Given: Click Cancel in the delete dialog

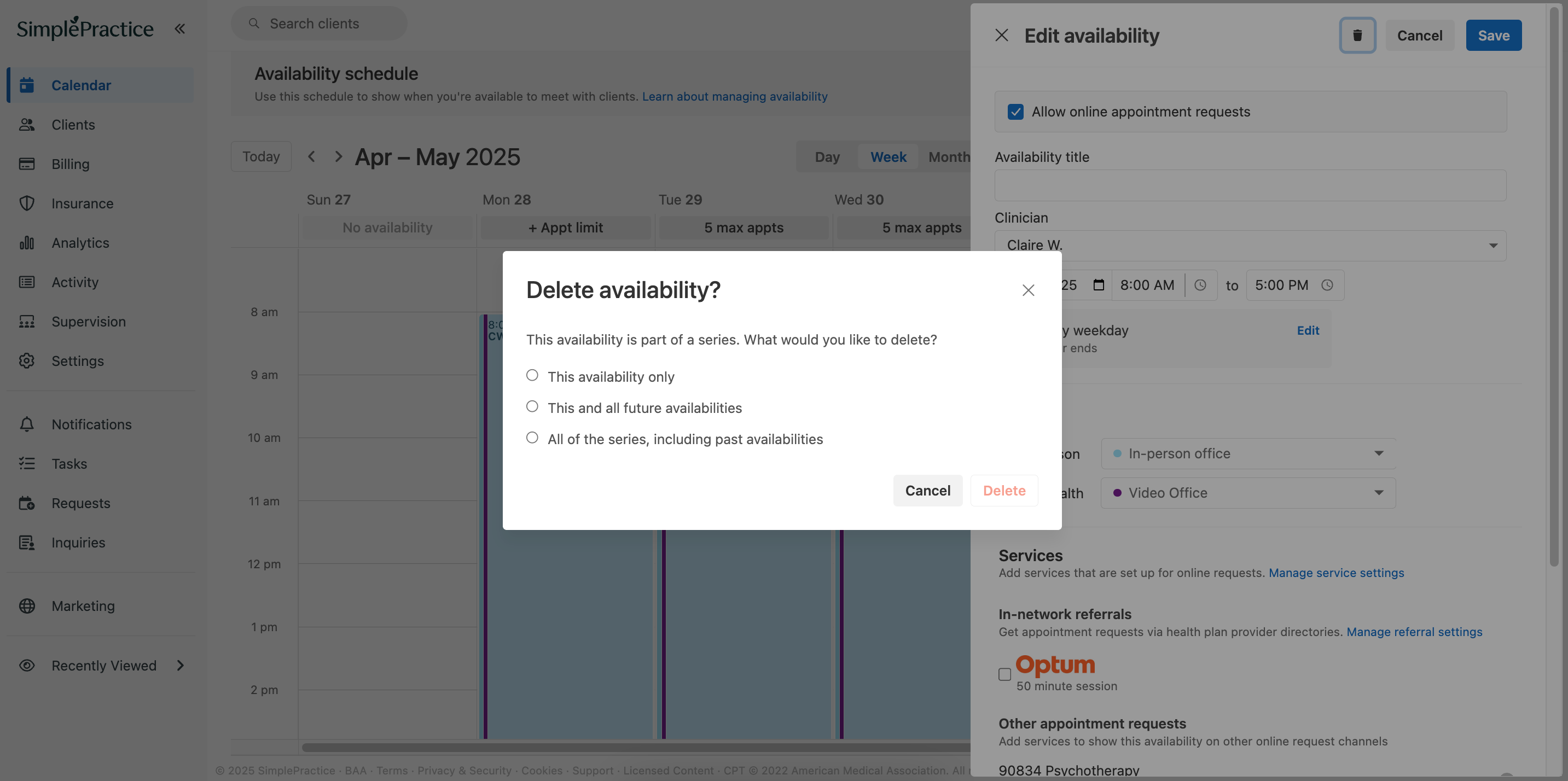Looking at the screenshot, I should point(928,490).
